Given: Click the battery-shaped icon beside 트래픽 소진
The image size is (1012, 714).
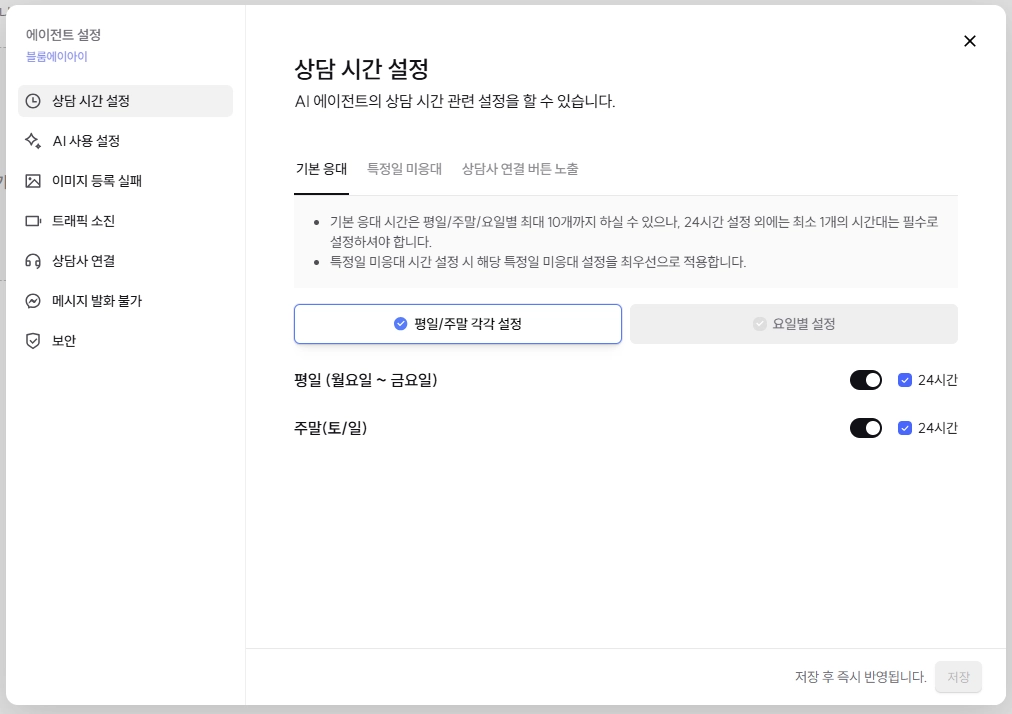Looking at the screenshot, I should pos(33,221).
